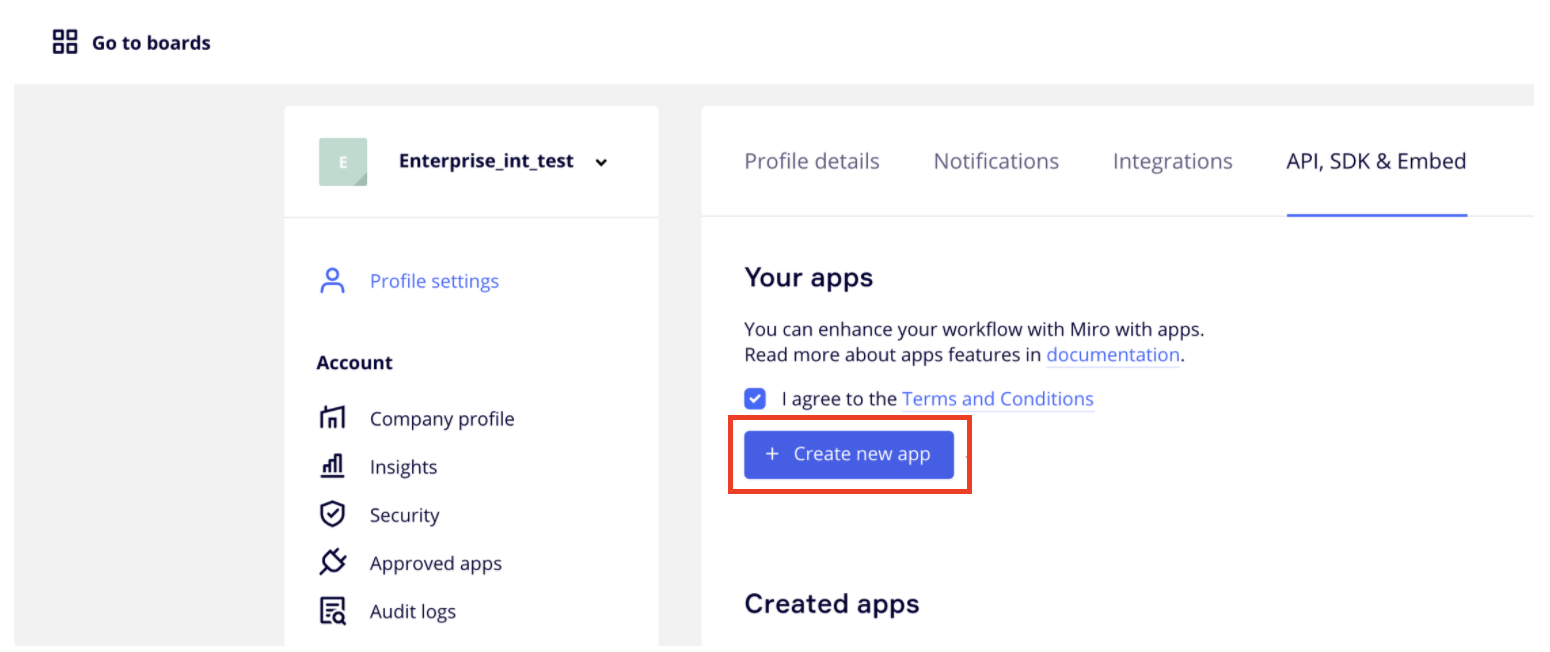Click the API, SDK & Embed tab

(x=1376, y=161)
